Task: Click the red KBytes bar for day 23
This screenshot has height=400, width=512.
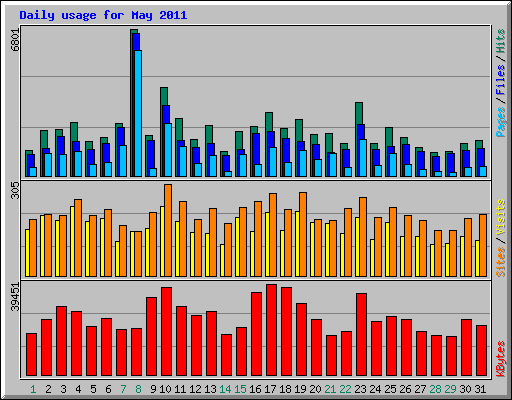Action: (361, 335)
